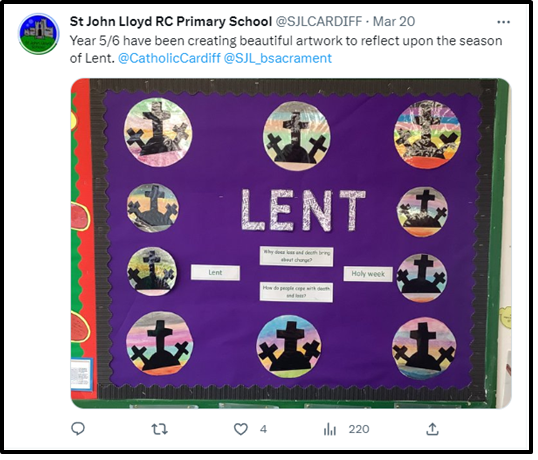Click the share upload icon
The height and width of the screenshot is (460, 538).
[x=432, y=429]
